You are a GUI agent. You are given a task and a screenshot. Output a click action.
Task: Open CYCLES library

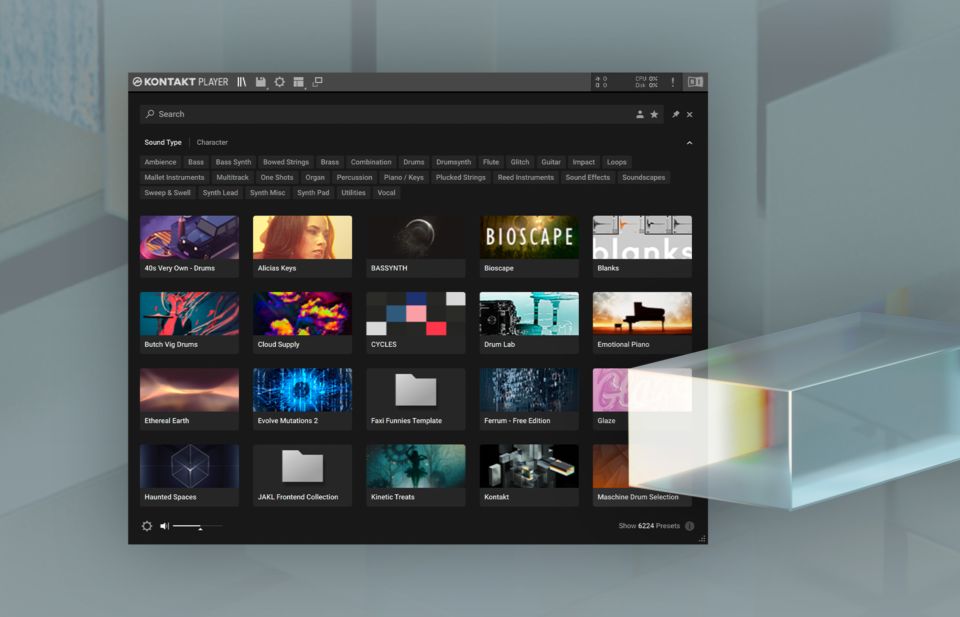pyautogui.click(x=416, y=323)
